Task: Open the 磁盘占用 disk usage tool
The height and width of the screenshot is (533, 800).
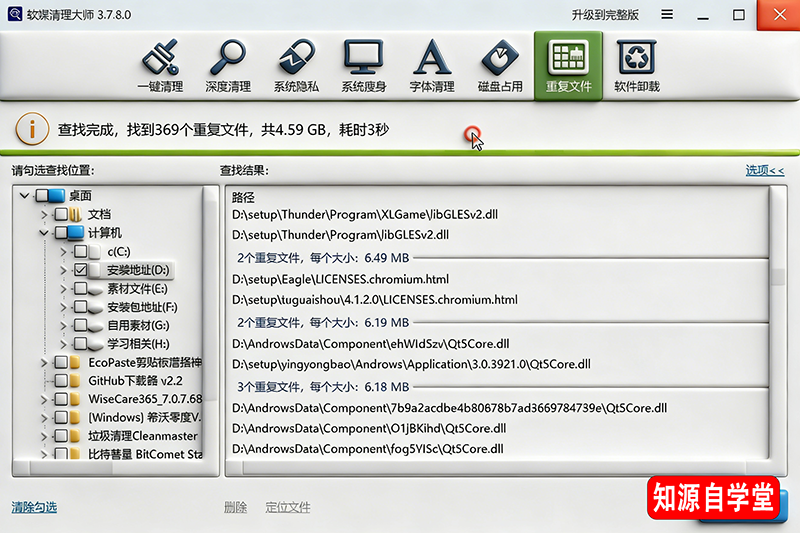Action: [500, 66]
